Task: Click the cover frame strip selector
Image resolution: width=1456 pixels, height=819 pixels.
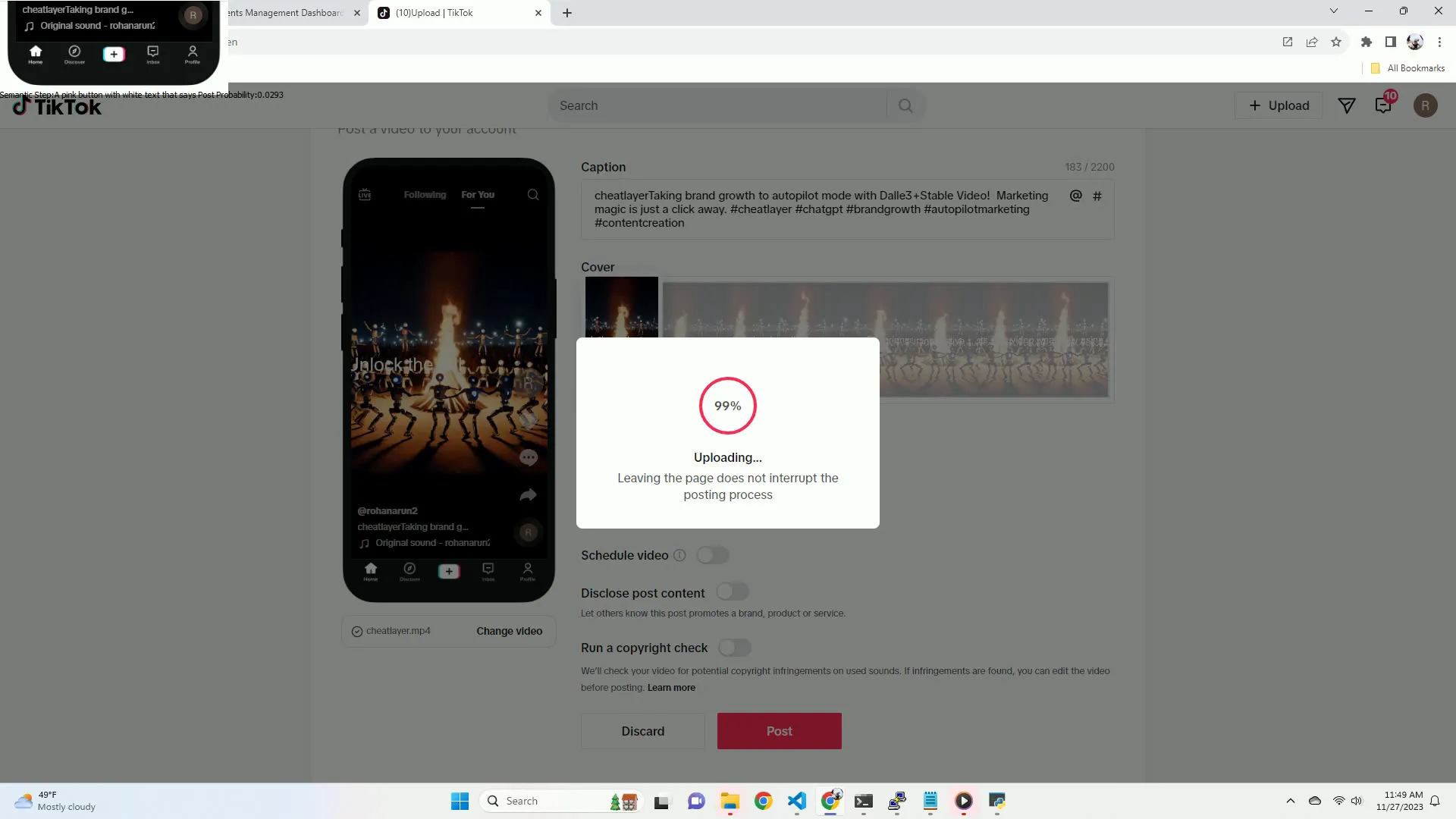Action: (885, 340)
